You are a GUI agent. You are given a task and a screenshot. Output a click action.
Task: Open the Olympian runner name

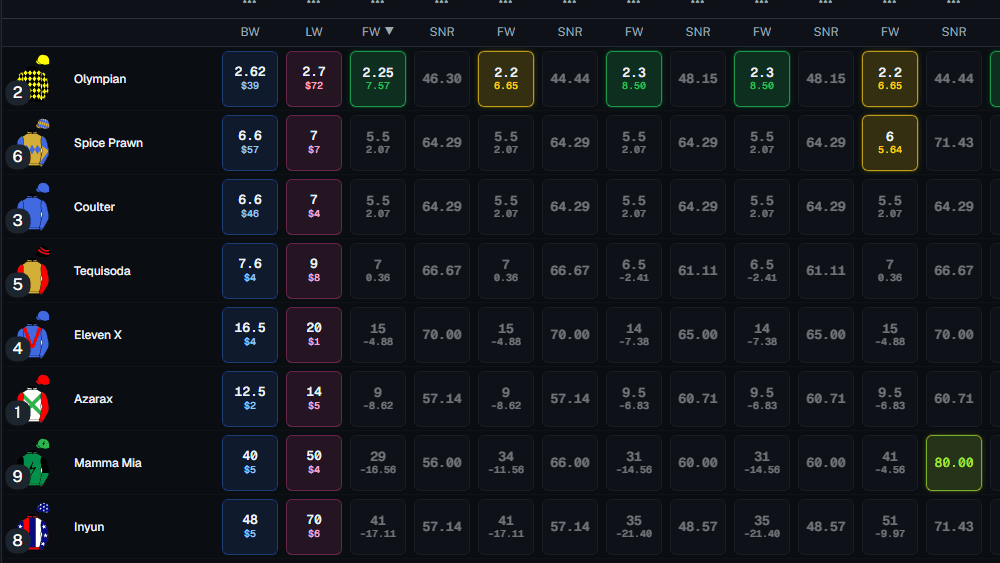tap(100, 79)
